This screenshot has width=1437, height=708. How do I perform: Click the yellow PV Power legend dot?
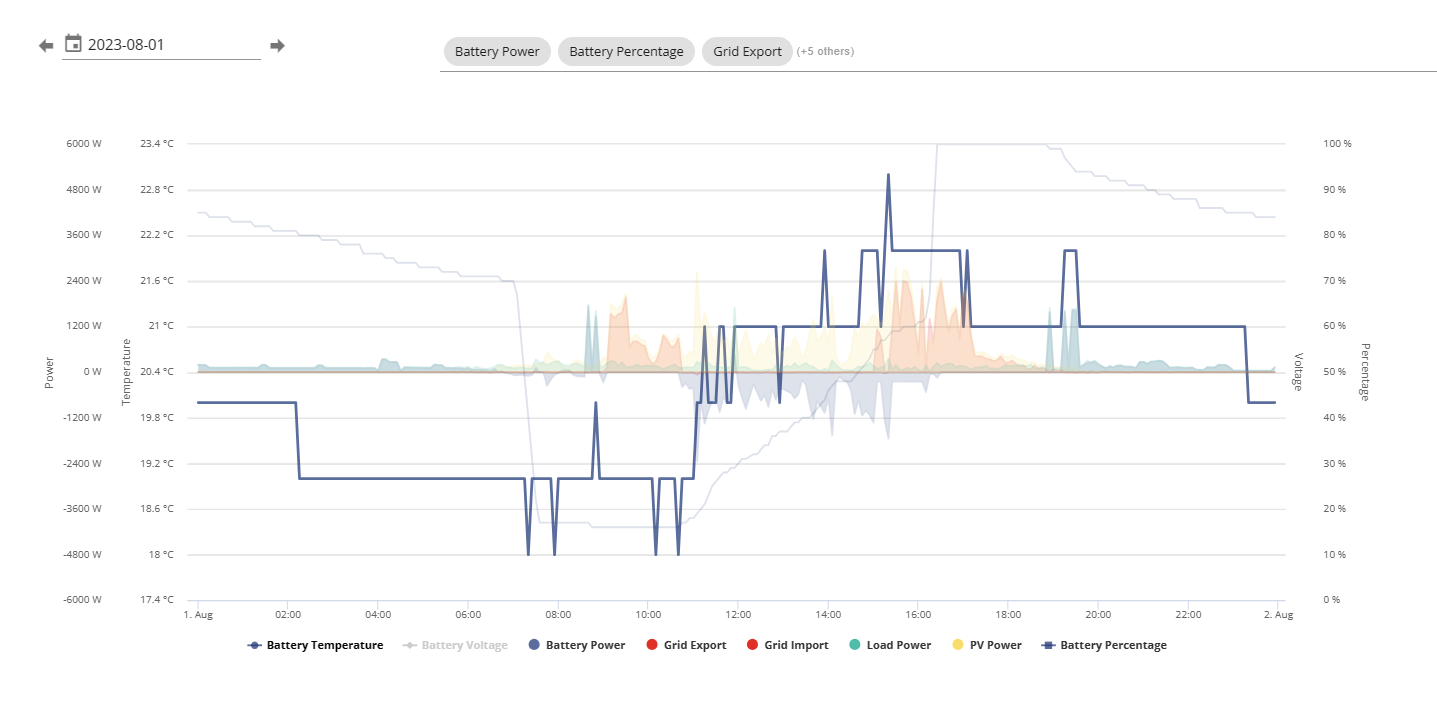coord(957,645)
